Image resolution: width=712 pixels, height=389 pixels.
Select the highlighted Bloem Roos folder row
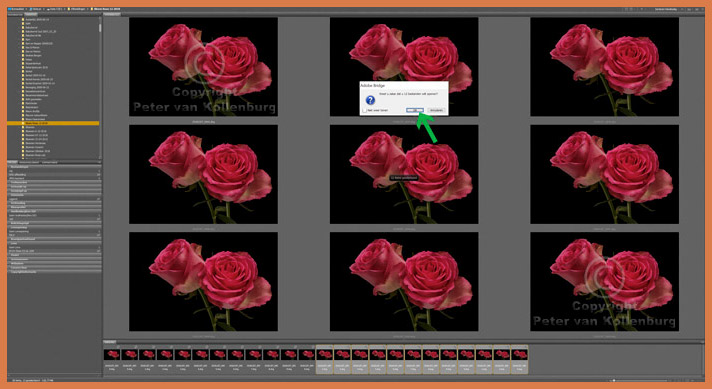(53, 123)
